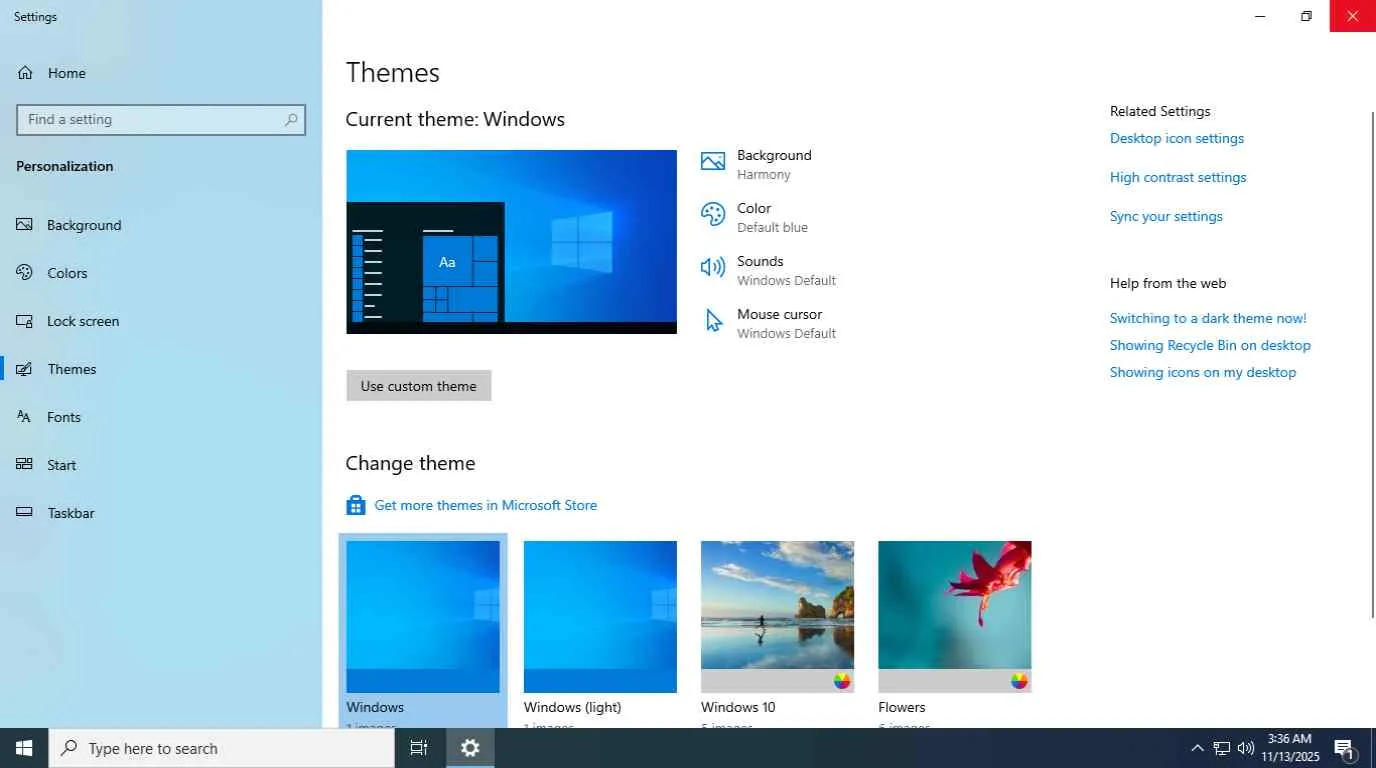Select the Windows theme thumbnail

click(423, 617)
